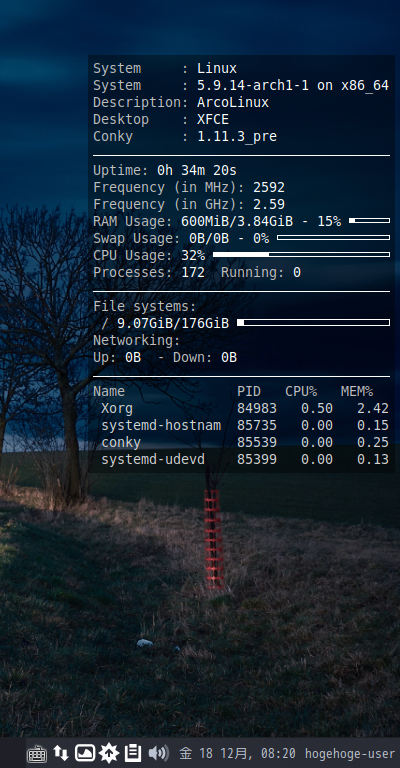Click the systemd-hostnam process entry

(161, 425)
